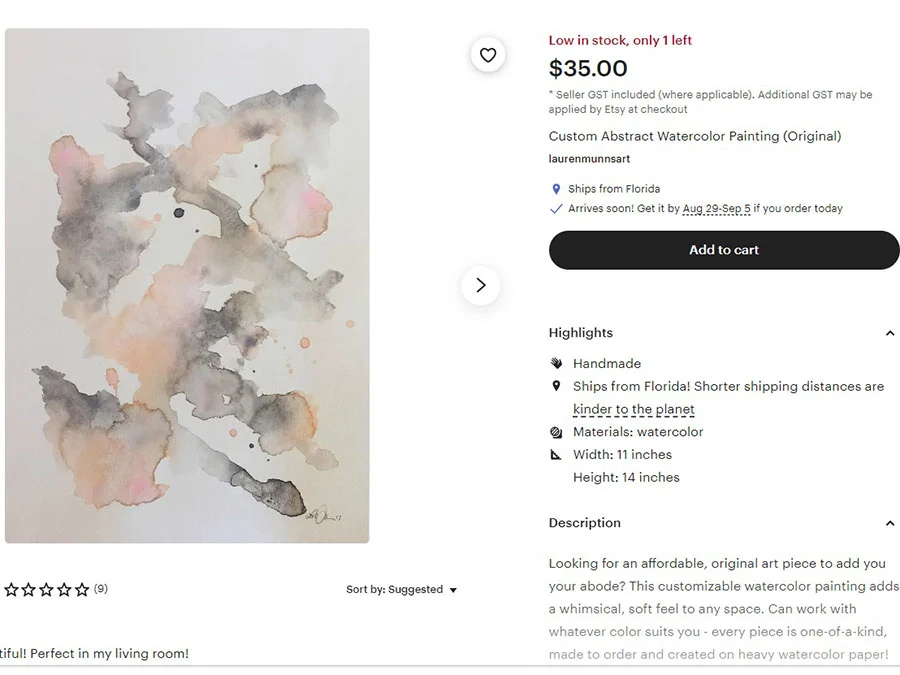Screen dimensions: 900x675
Task: Click the location pin in Highlights list
Action: tap(556, 386)
